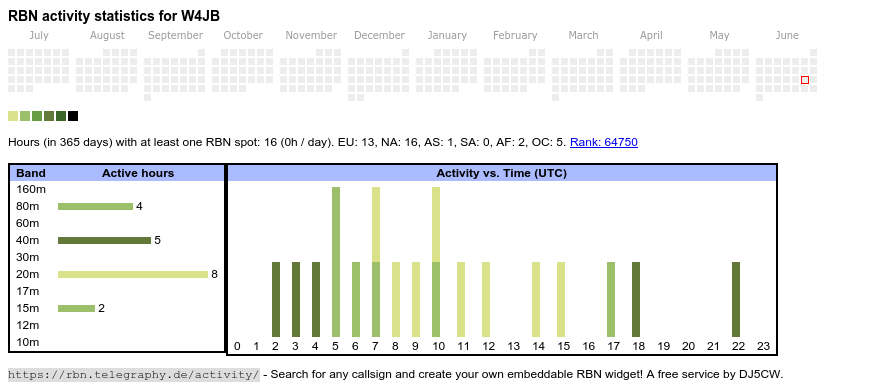Click the 20m band bar showing 8
870x390 pixels.
click(133, 274)
